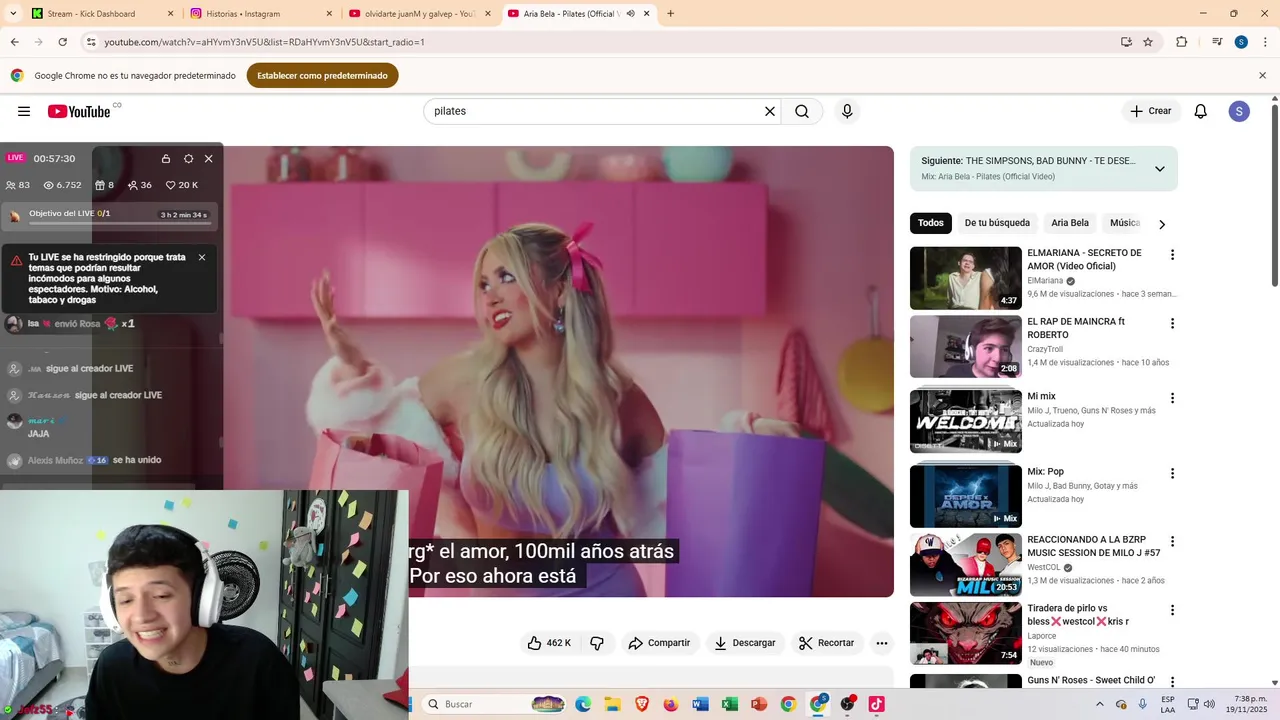1280x720 pixels.
Task: Open Chrome three-dot menu
Action: coord(1263,42)
